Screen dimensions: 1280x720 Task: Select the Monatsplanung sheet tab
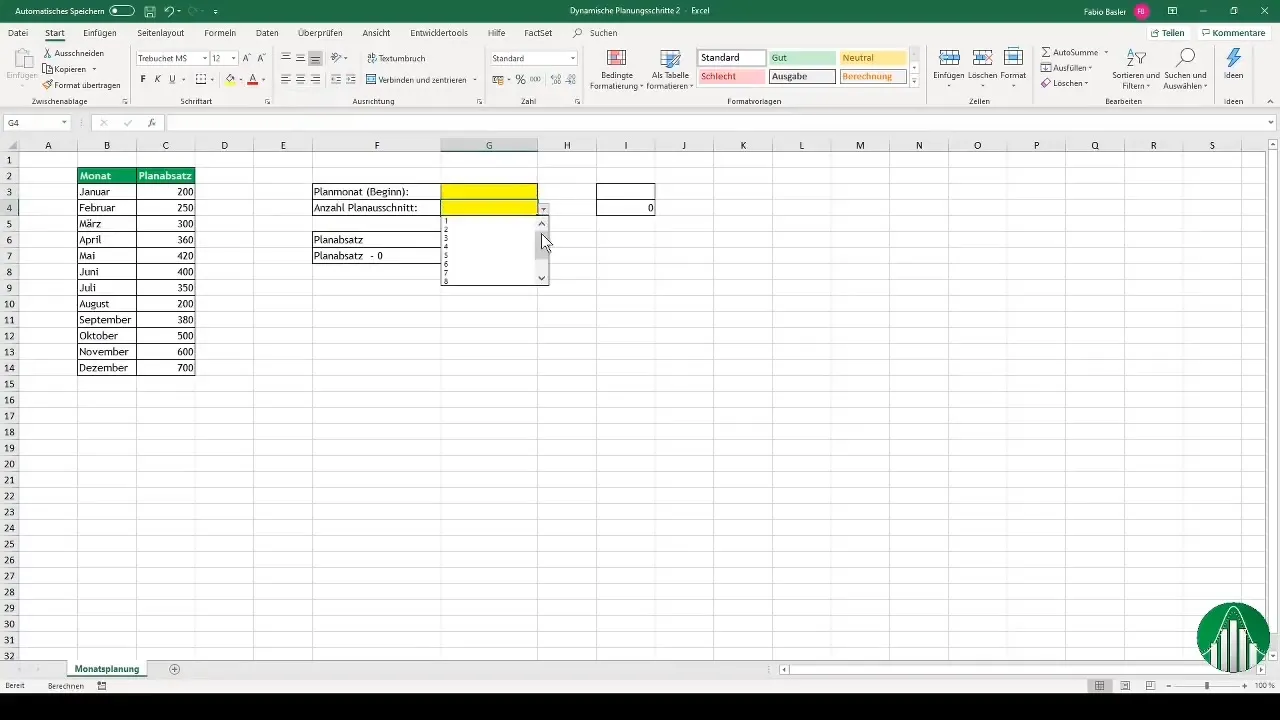(x=107, y=669)
